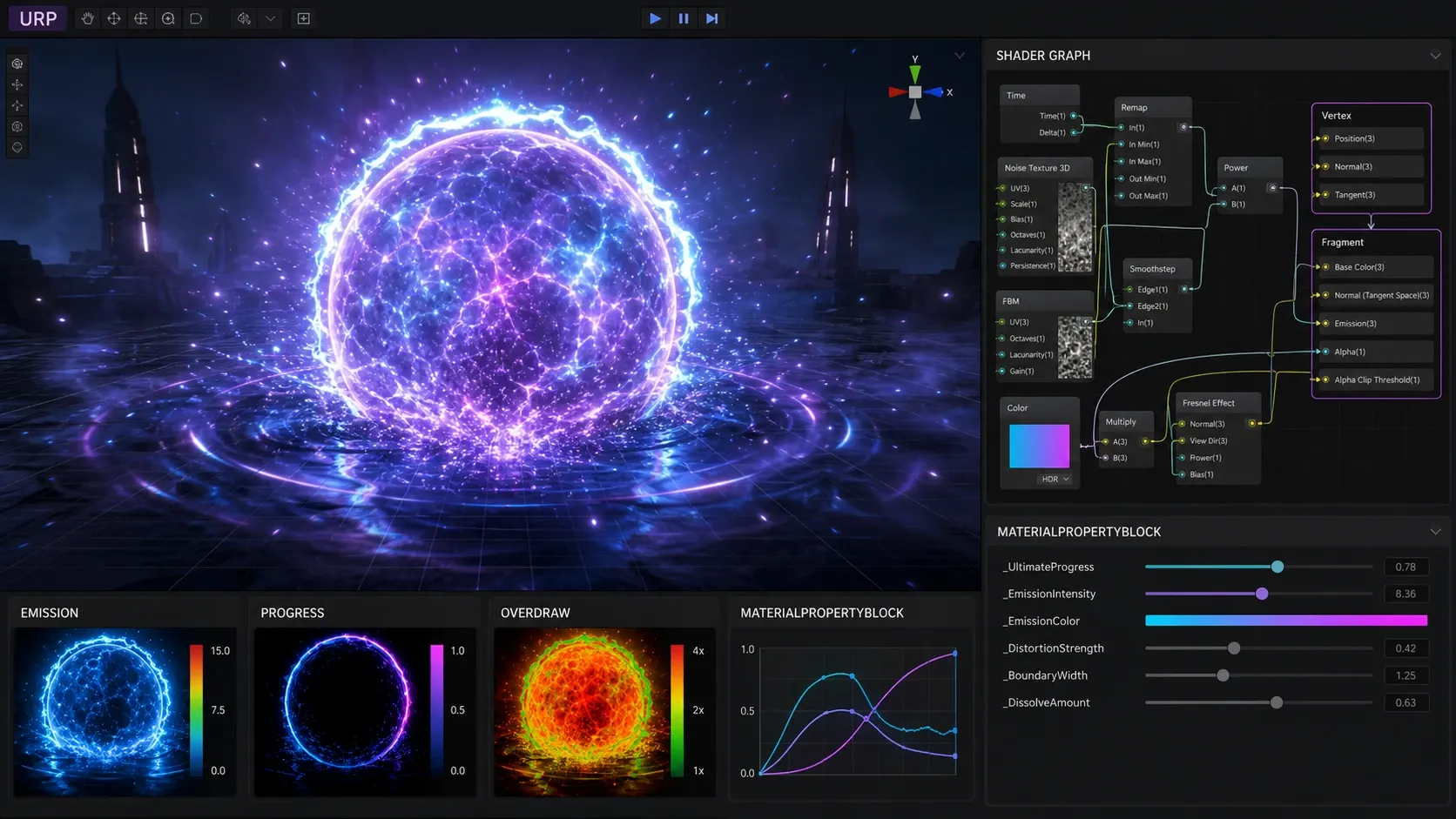The width and height of the screenshot is (1456, 819).
Task: Click the second viewport side toolbar move icon
Action: [17, 84]
